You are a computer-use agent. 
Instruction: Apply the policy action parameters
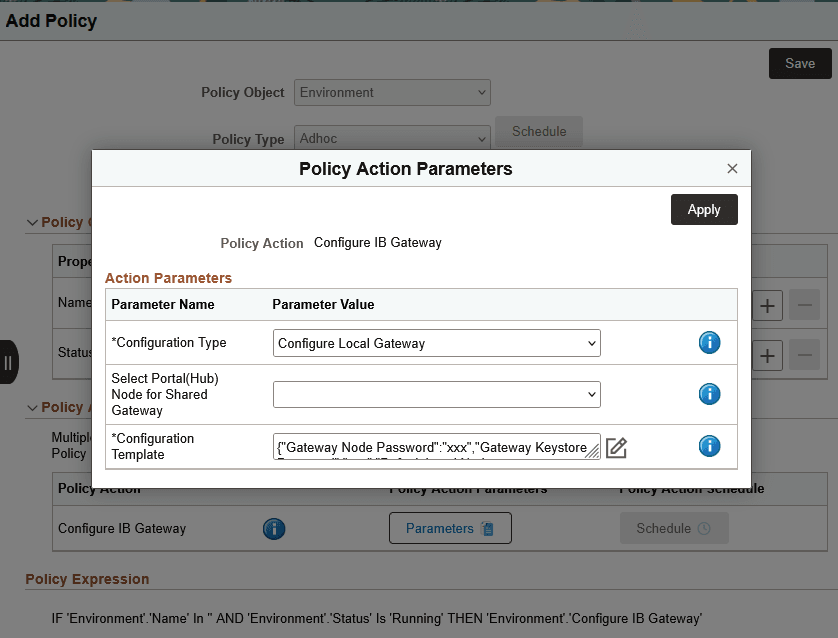(704, 209)
